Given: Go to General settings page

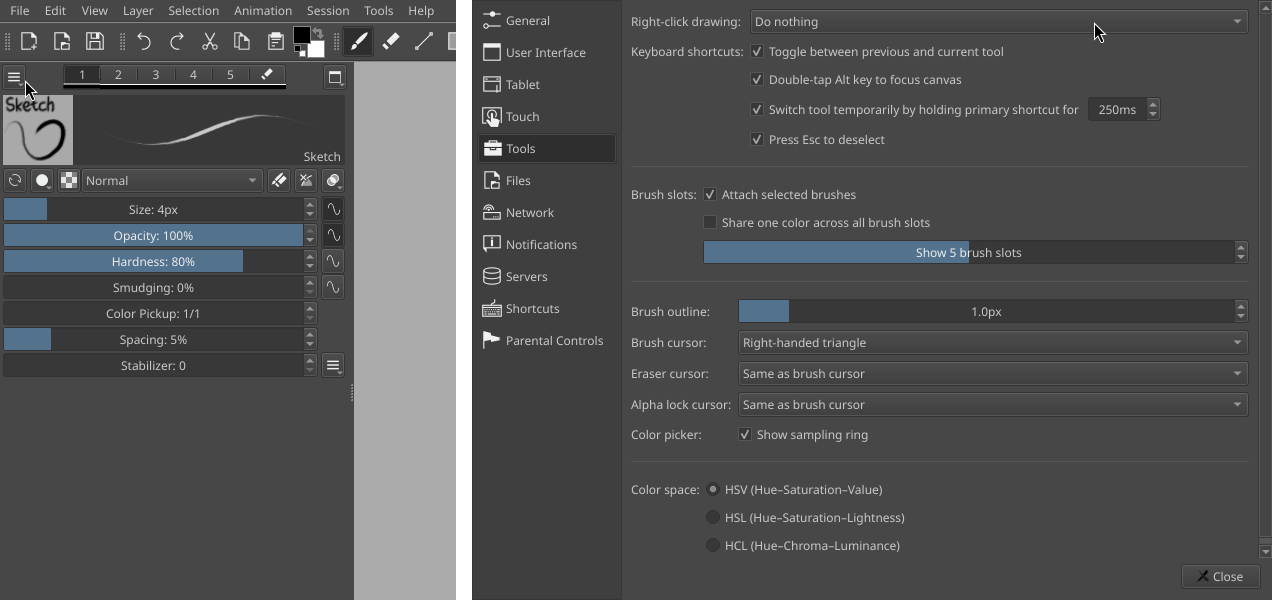Looking at the screenshot, I should coord(547,20).
